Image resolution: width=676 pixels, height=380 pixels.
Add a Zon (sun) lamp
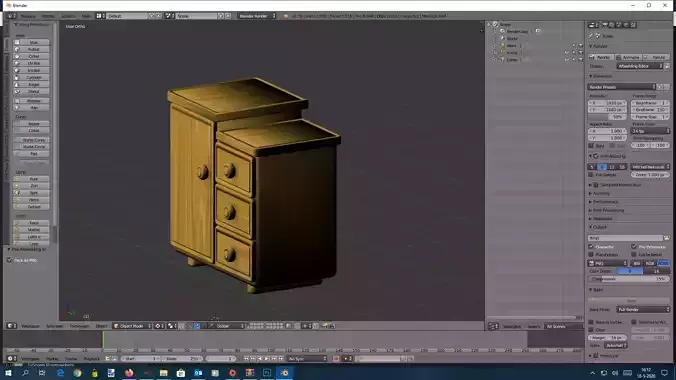31,185
